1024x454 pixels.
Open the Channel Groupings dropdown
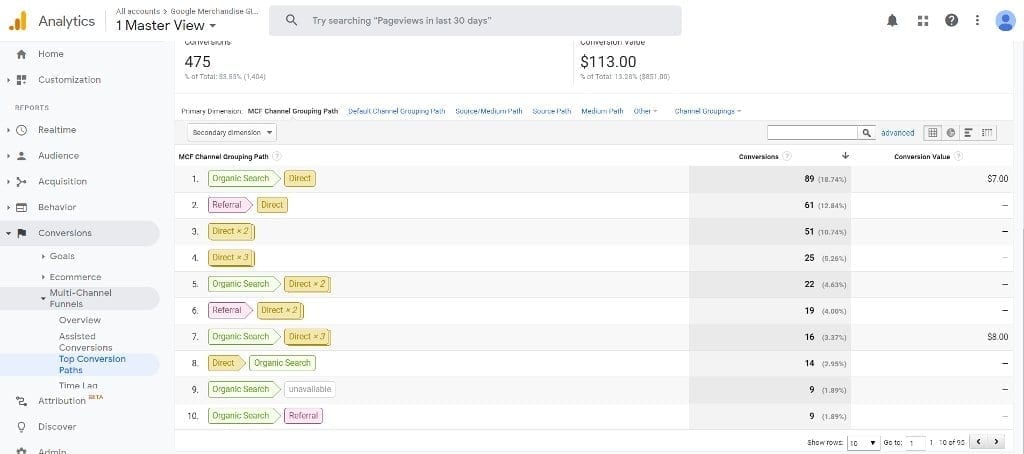(x=708, y=111)
